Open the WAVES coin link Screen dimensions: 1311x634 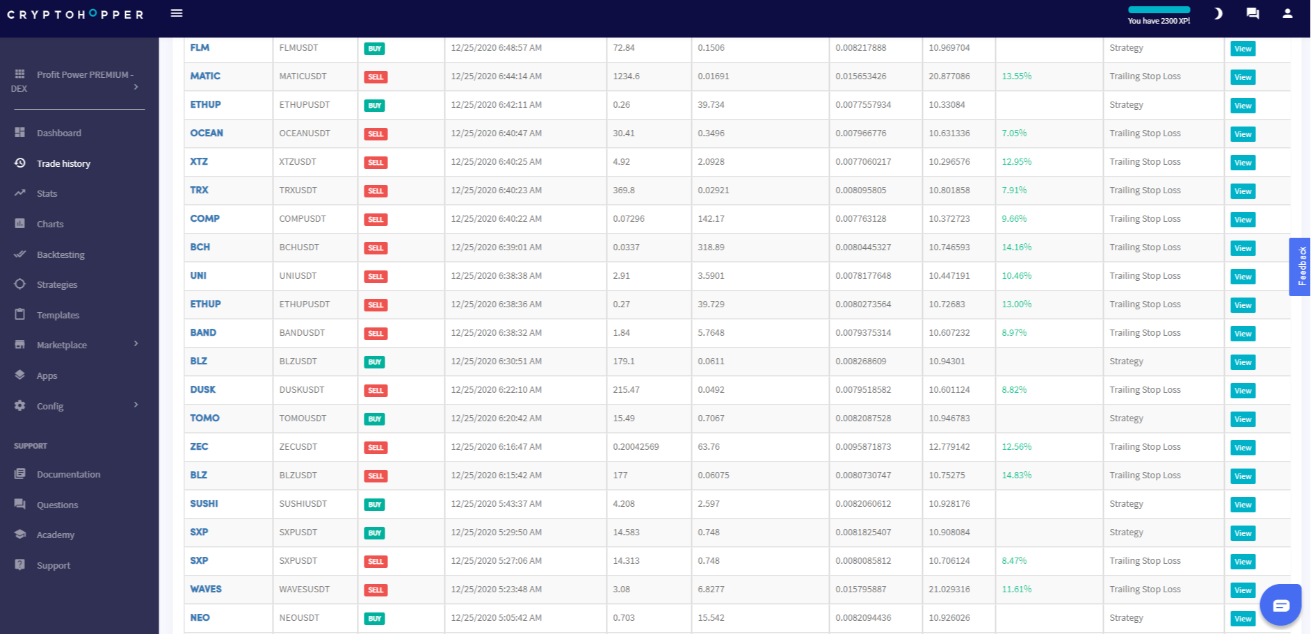point(206,589)
